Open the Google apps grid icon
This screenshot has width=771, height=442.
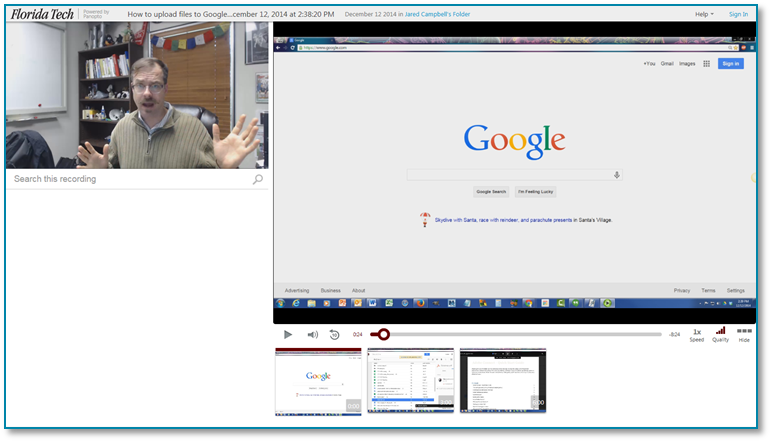pyautogui.click(x=706, y=63)
